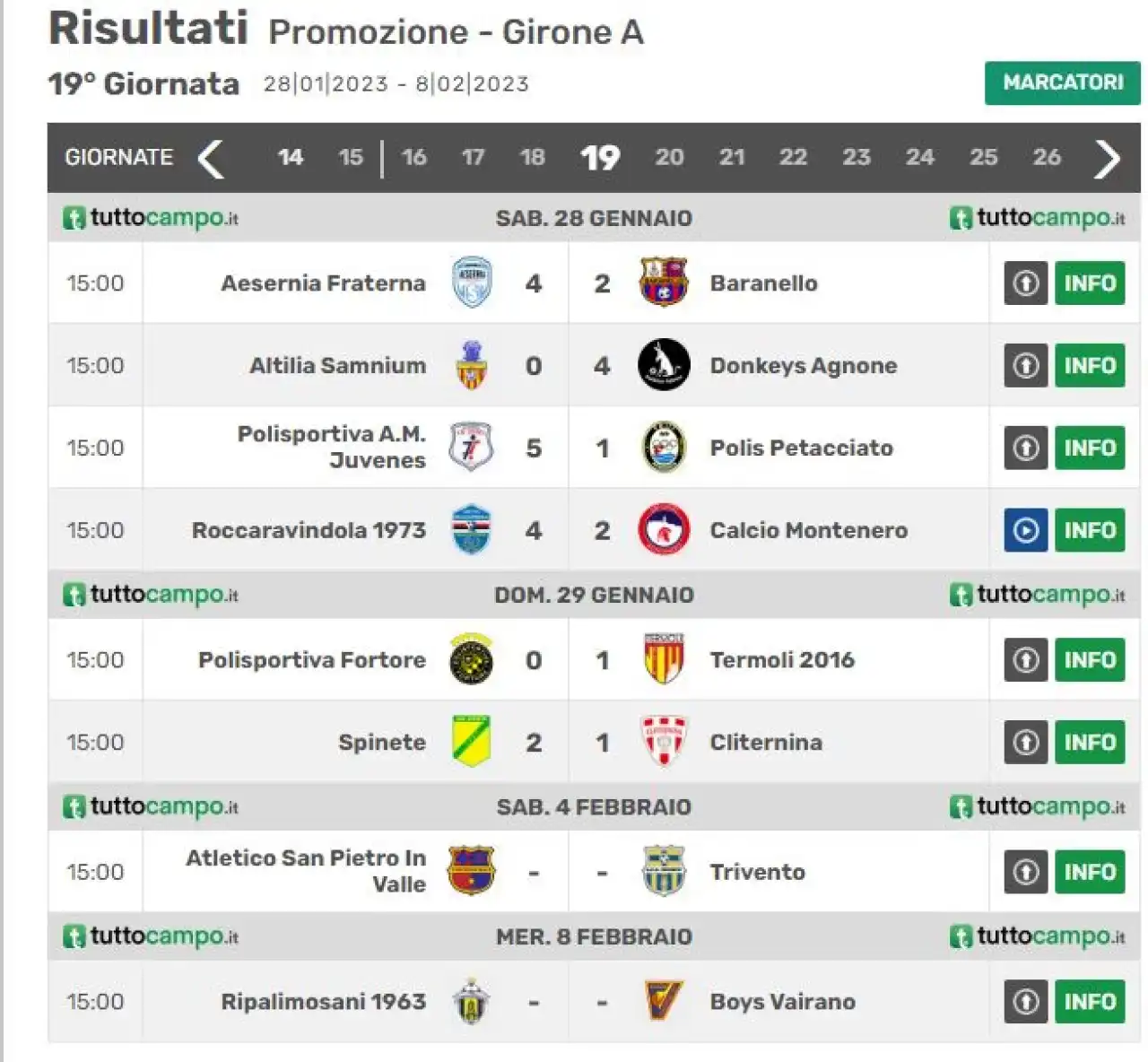
Task: Open the MARCATORI button
Action: point(1063,83)
